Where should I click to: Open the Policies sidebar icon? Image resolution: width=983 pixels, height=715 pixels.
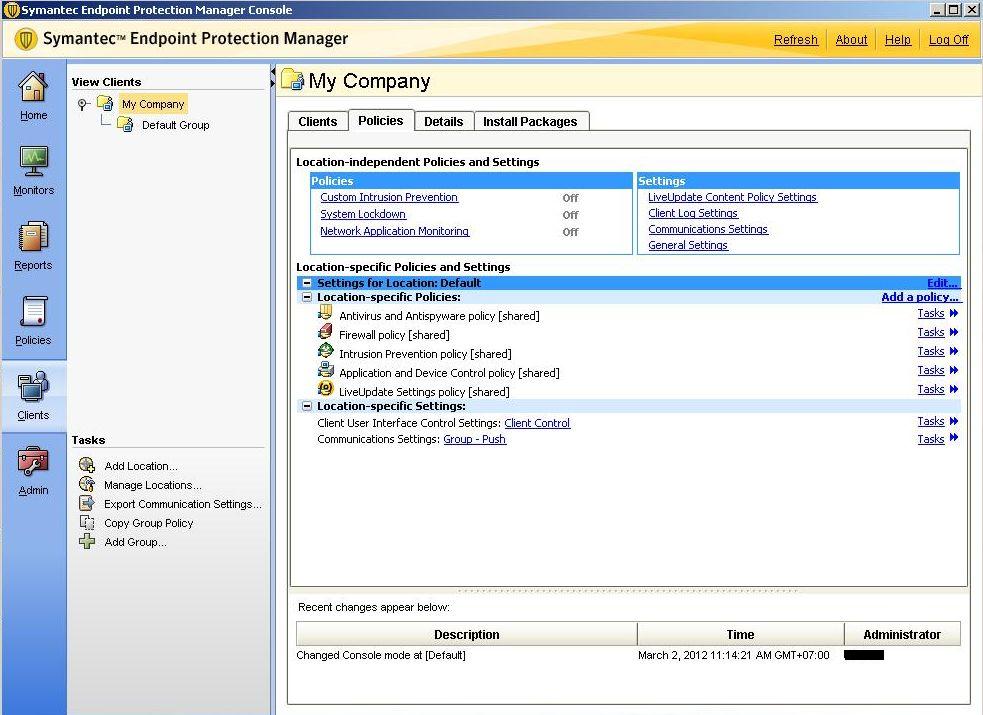pyautogui.click(x=33, y=312)
